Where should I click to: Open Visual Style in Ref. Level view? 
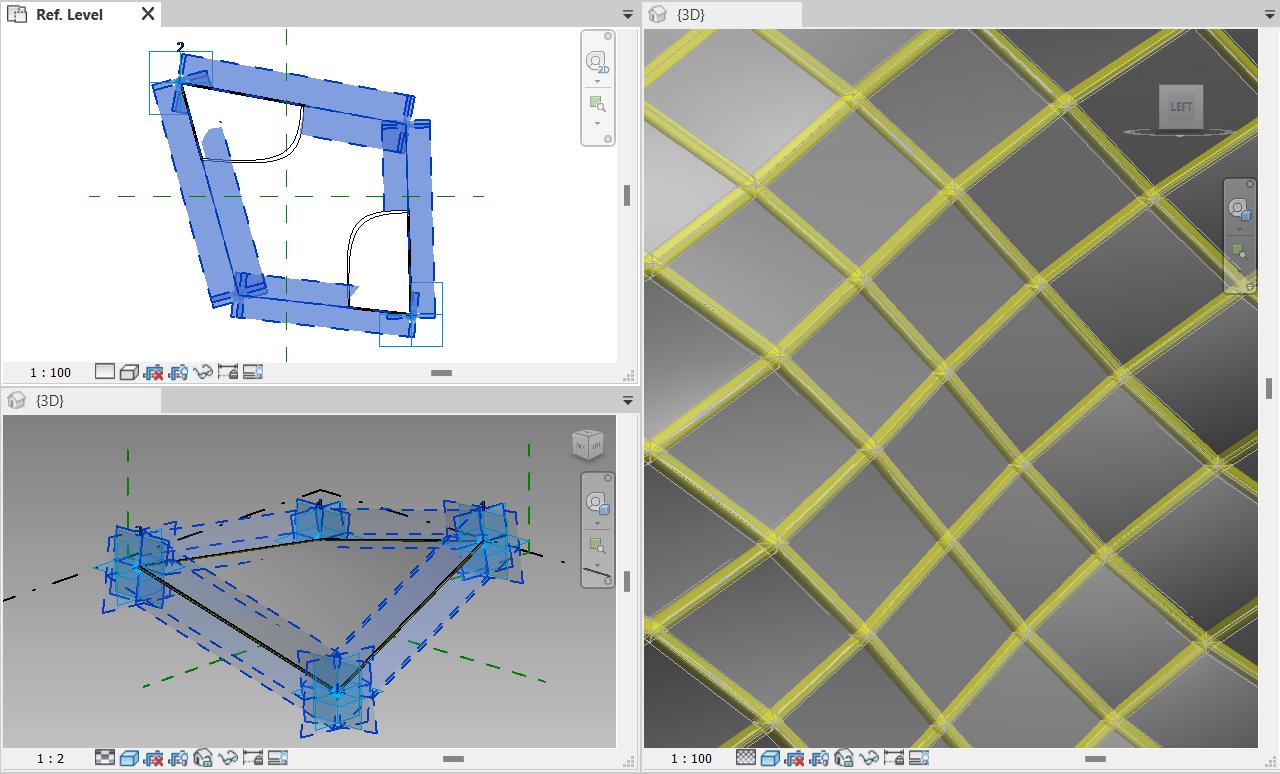(129, 372)
